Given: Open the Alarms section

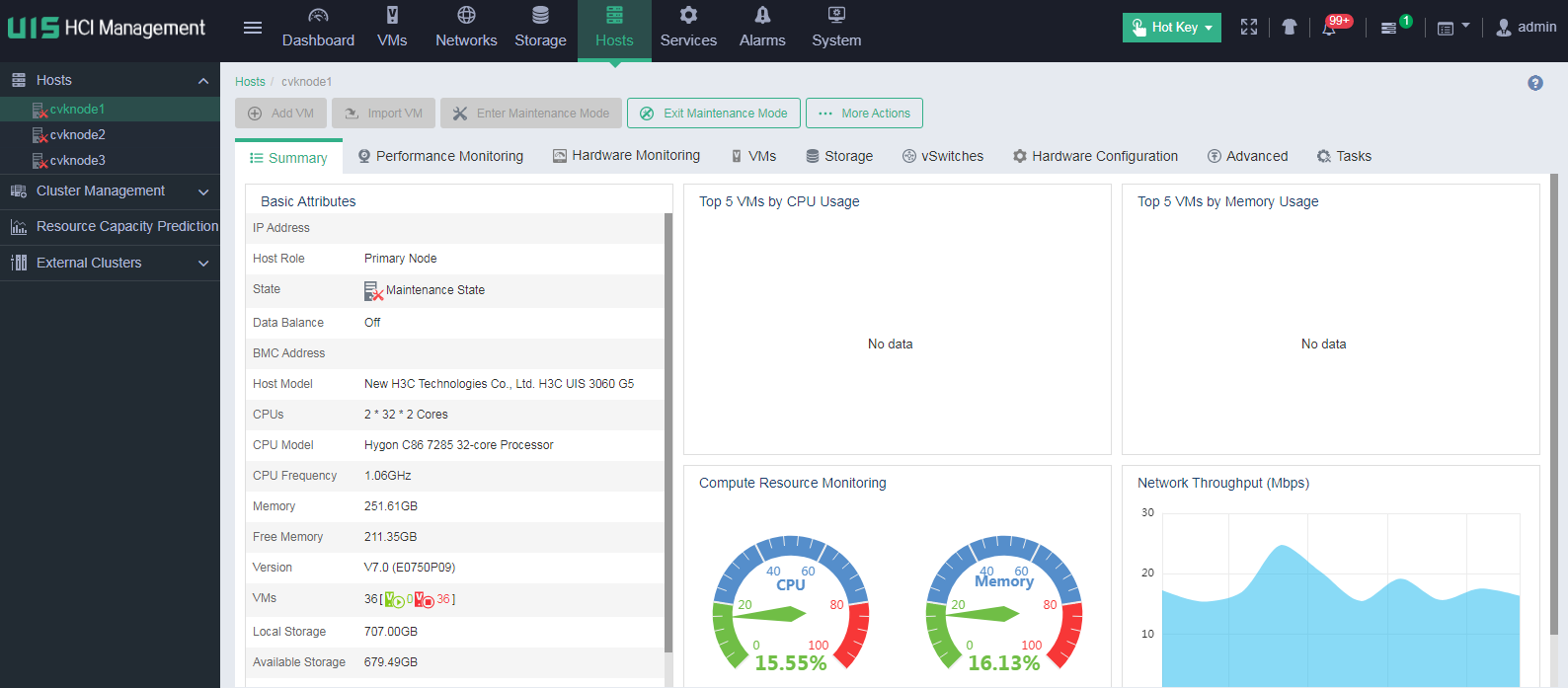Looking at the screenshot, I should tap(762, 28).
